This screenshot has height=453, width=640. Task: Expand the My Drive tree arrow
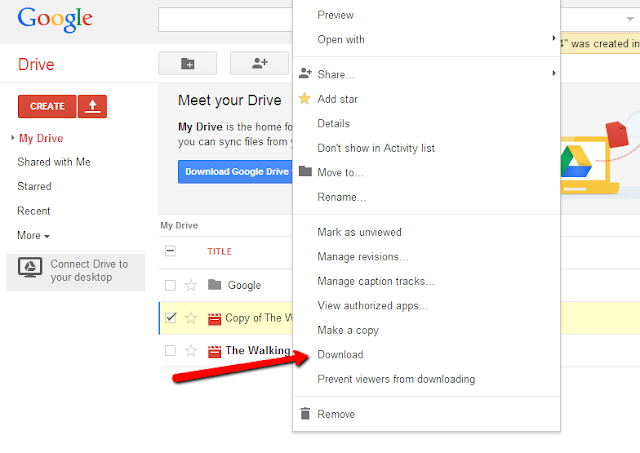click(13, 138)
